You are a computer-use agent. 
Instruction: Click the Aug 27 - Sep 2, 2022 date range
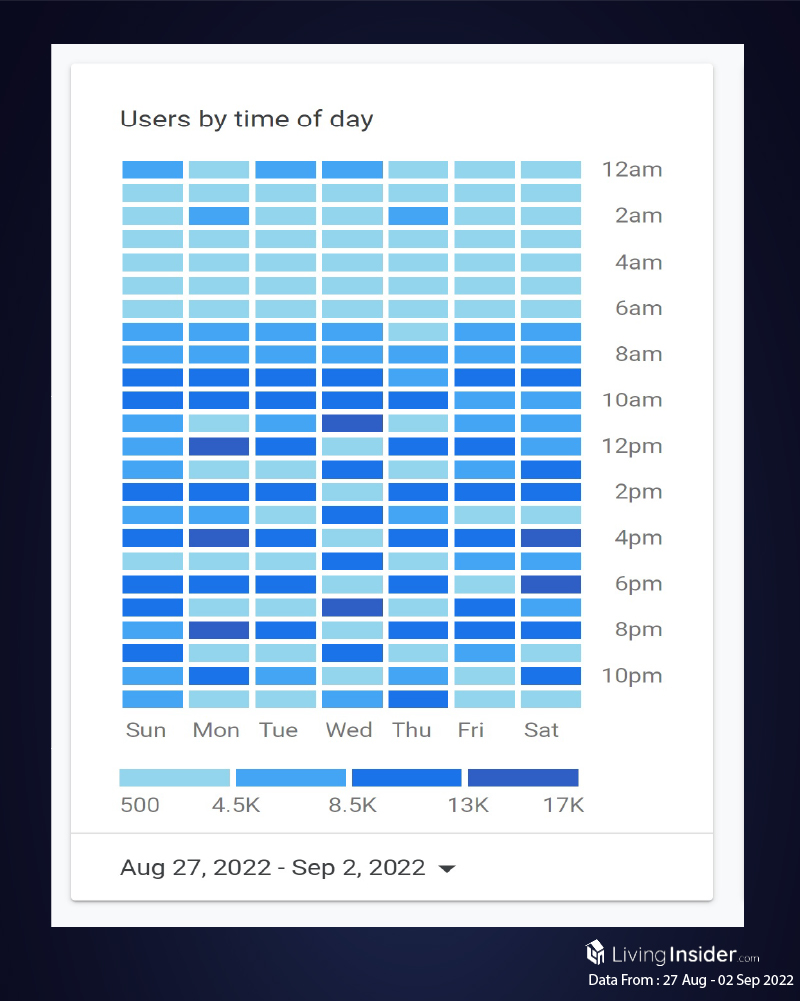[272, 868]
